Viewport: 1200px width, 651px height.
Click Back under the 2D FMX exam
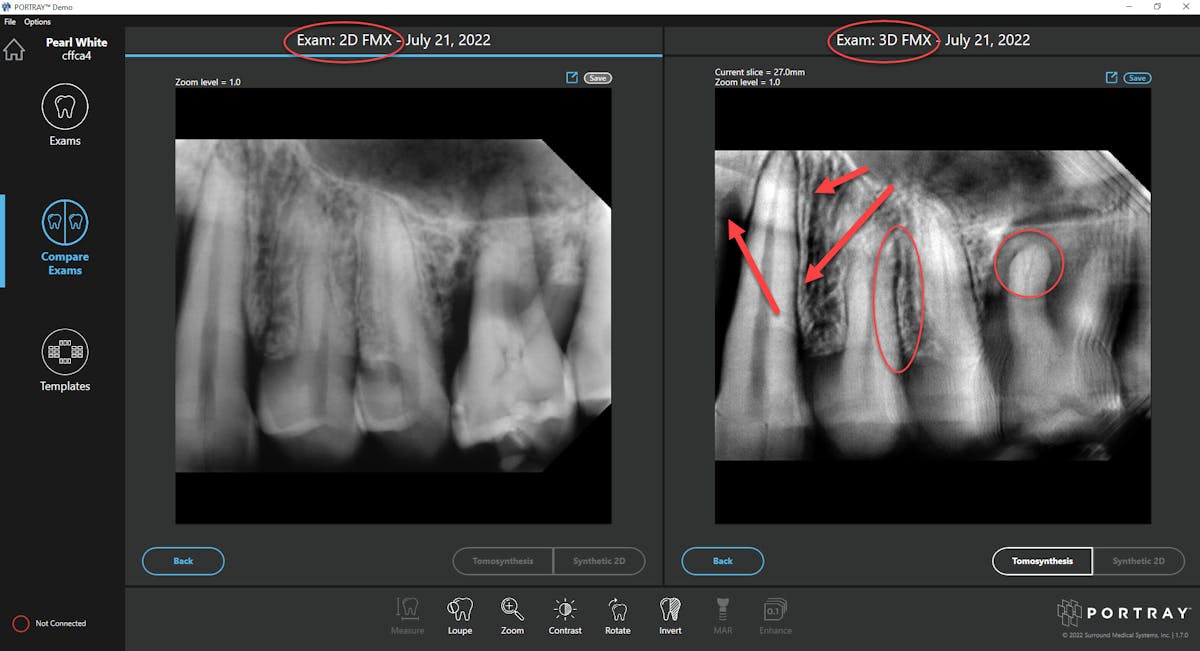tap(183, 561)
